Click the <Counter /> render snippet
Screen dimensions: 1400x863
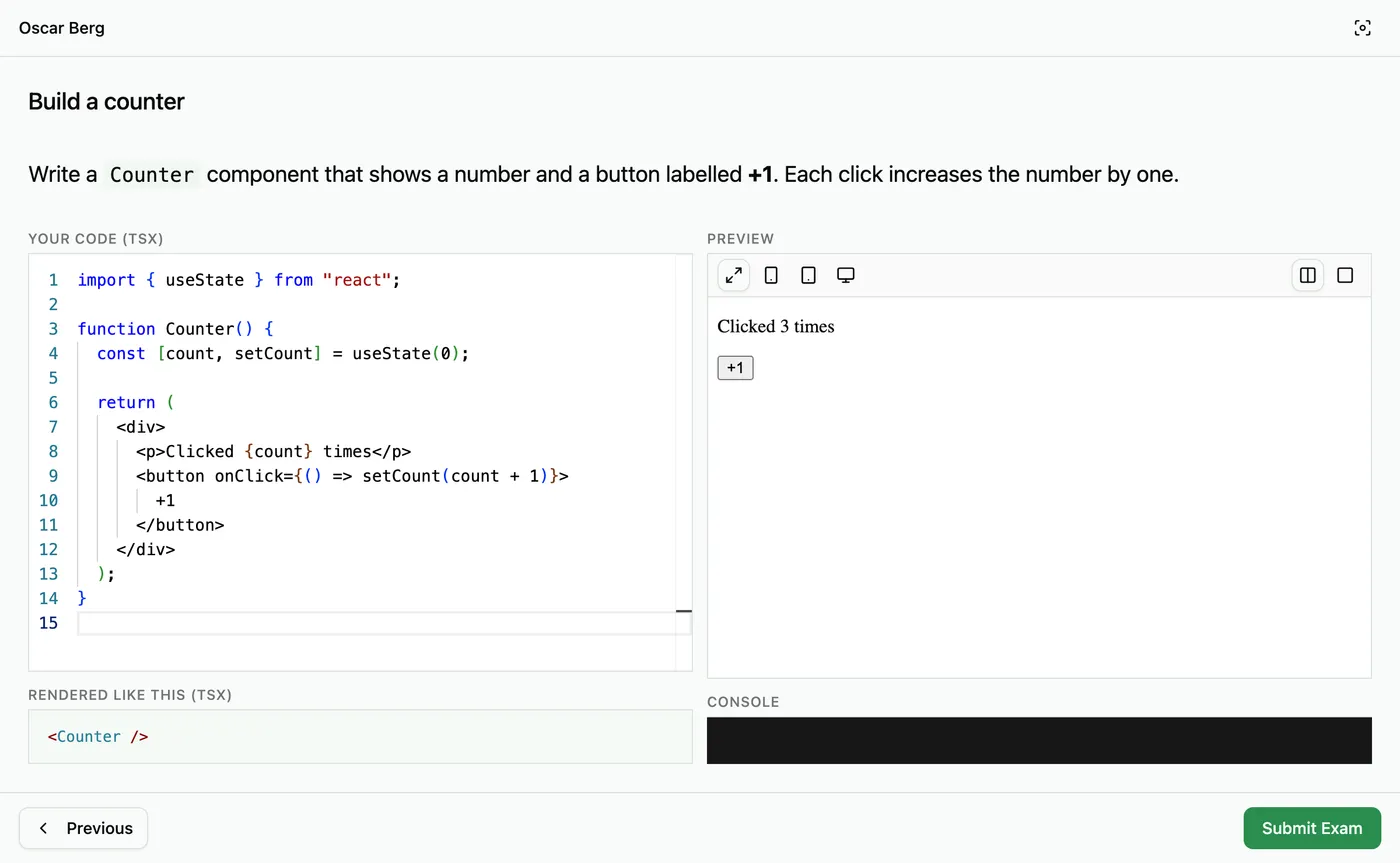click(x=98, y=737)
